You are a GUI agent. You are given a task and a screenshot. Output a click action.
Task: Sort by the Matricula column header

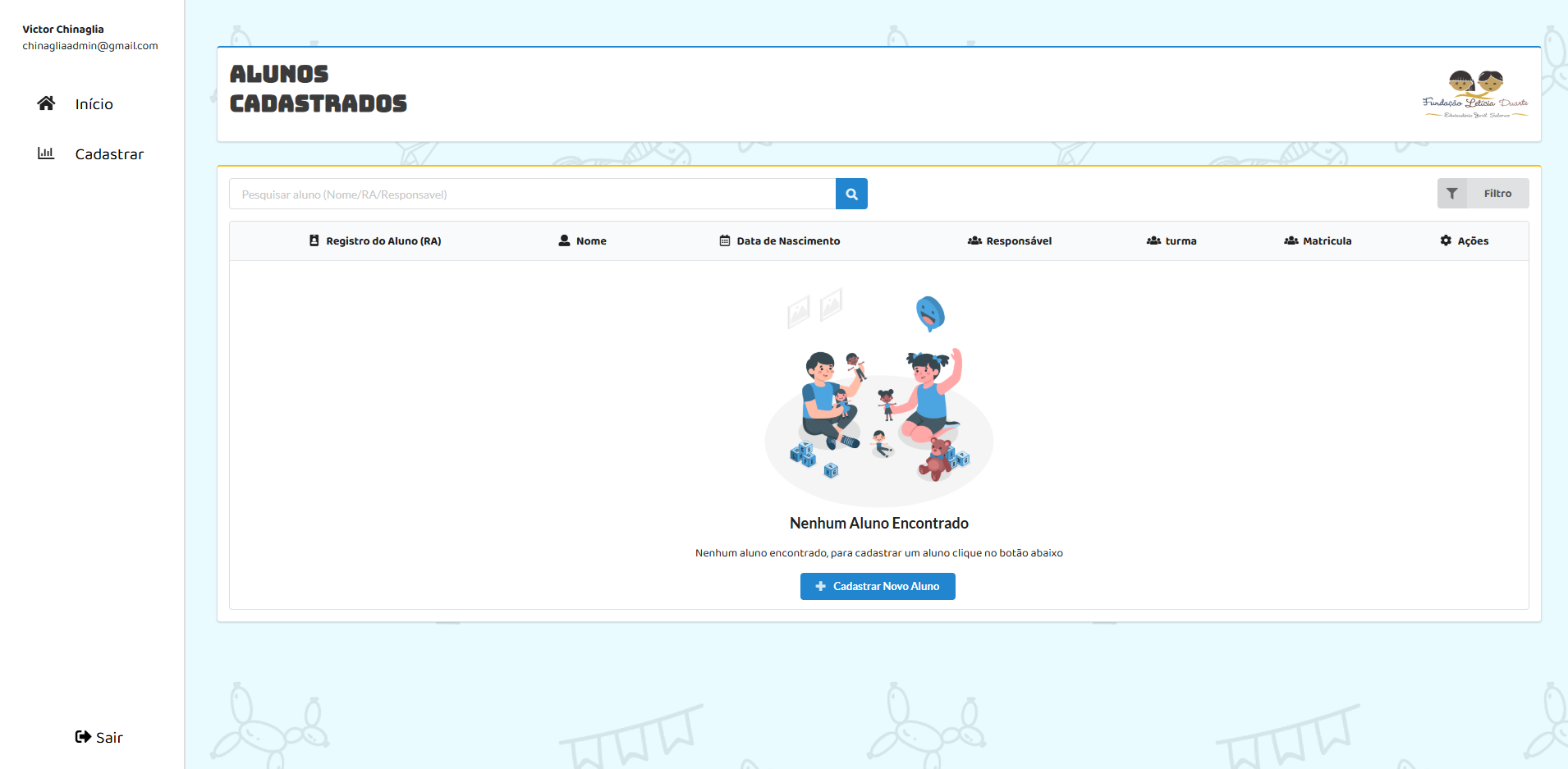(1327, 241)
